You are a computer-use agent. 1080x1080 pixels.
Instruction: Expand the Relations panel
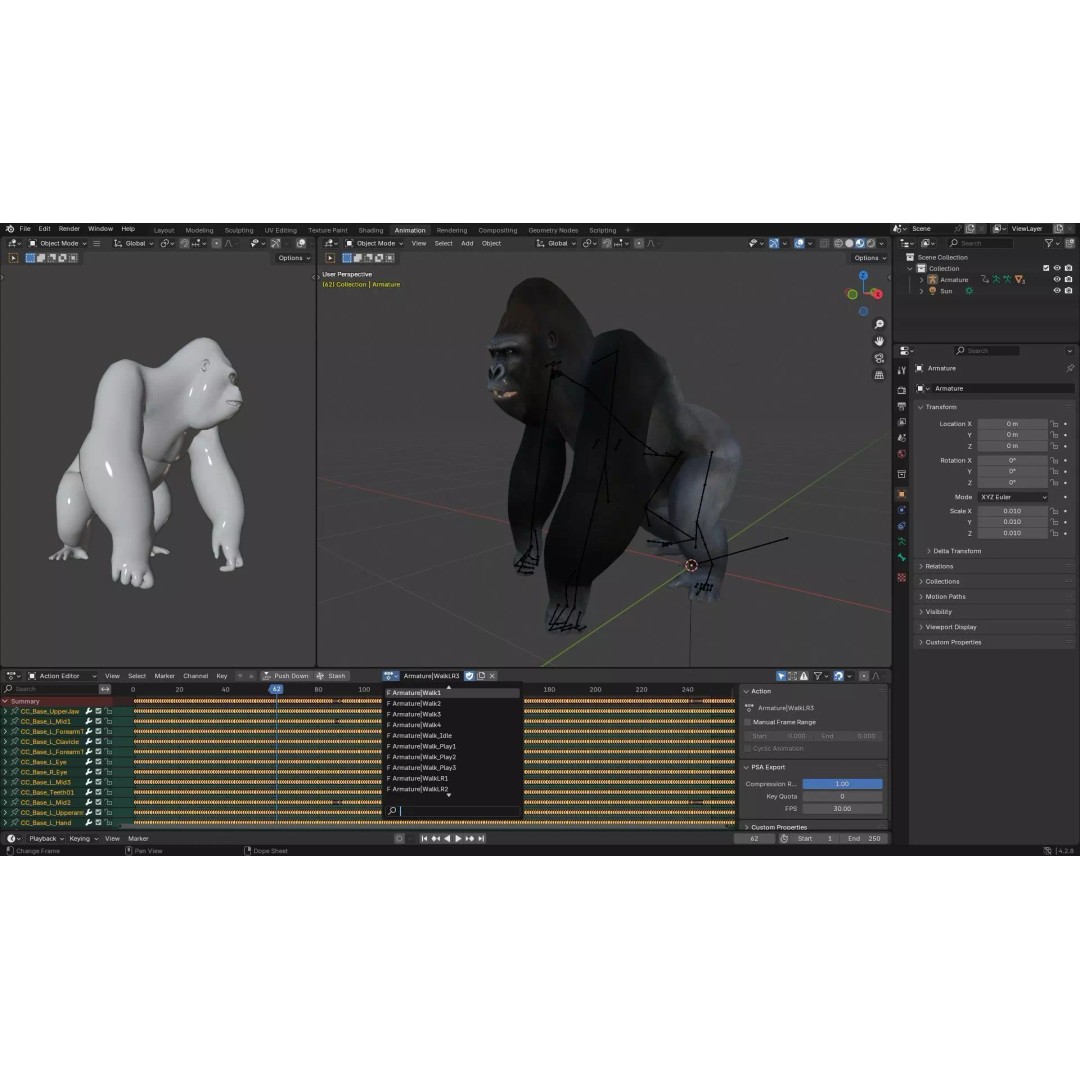coord(939,566)
